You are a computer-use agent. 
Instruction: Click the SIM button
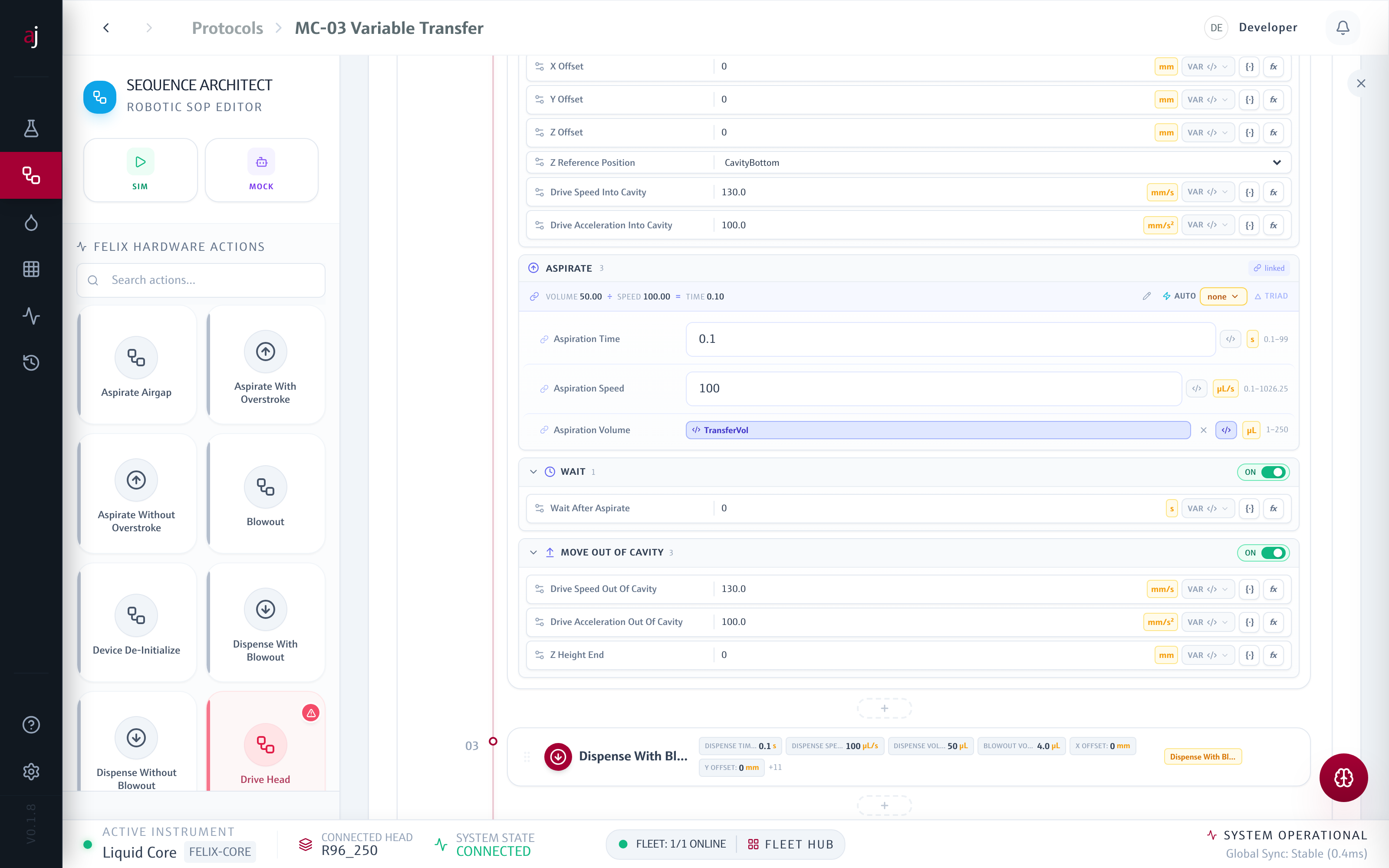coord(140,170)
